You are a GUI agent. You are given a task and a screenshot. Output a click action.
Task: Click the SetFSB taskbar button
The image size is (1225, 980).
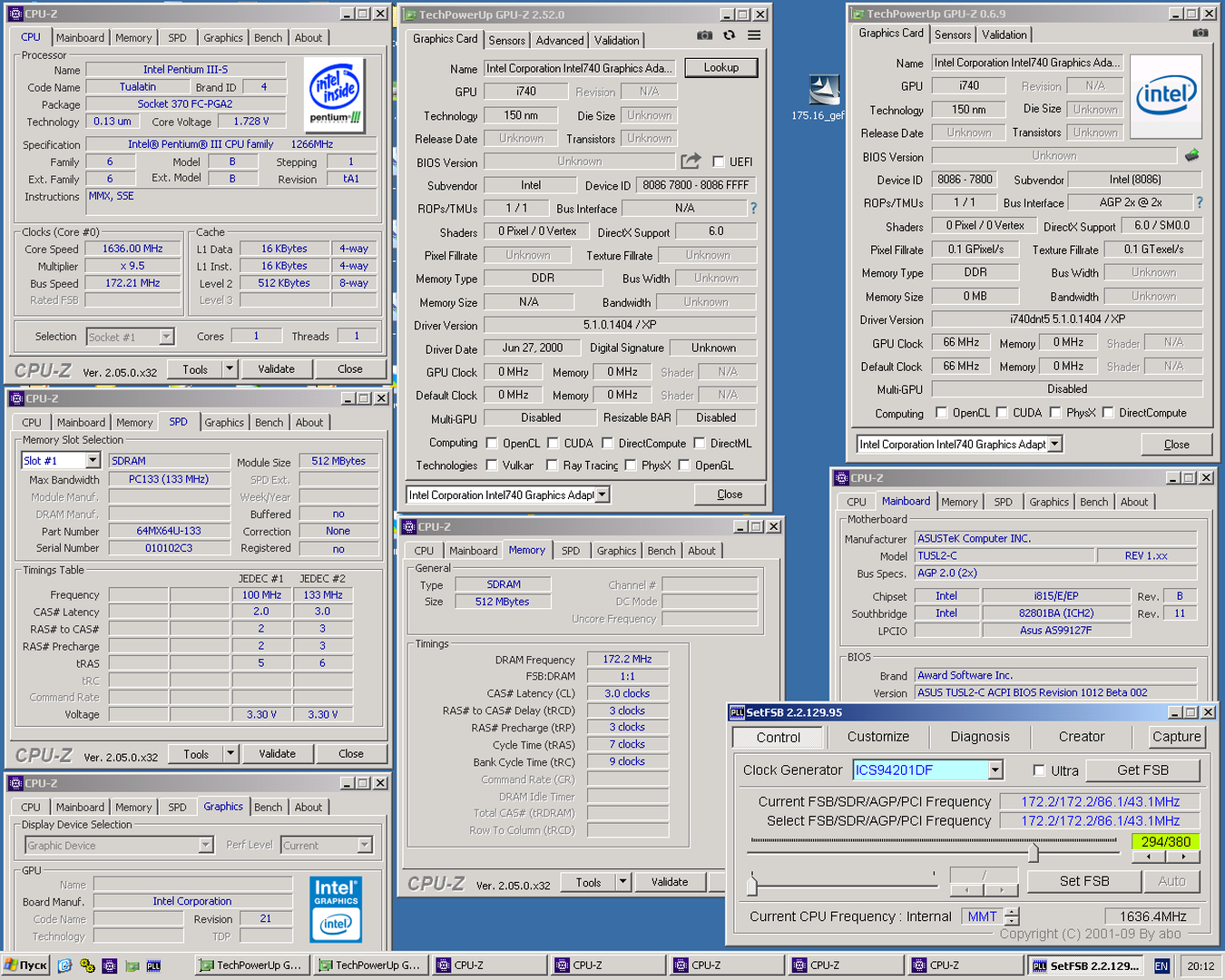(x=1085, y=965)
